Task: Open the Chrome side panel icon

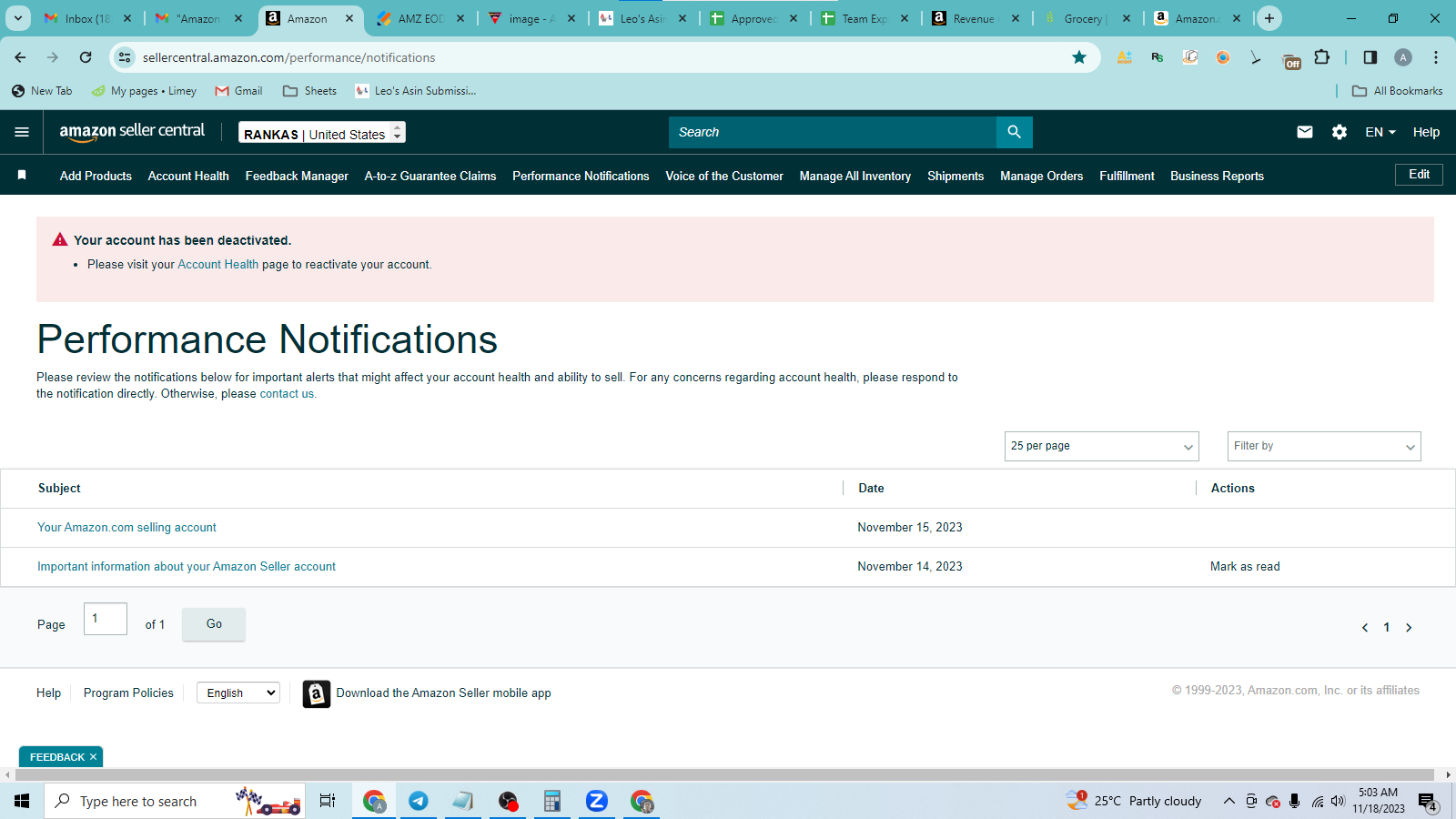Action: tap(1370, 57)
